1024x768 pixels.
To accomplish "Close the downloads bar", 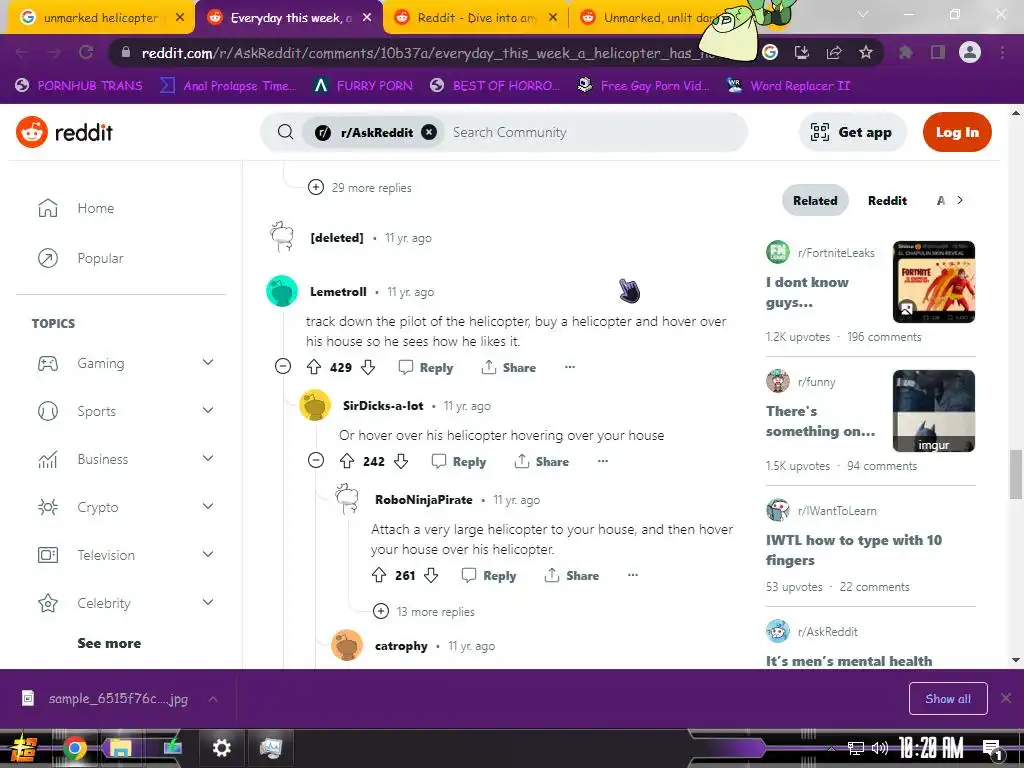I will tap(1006, 698).
